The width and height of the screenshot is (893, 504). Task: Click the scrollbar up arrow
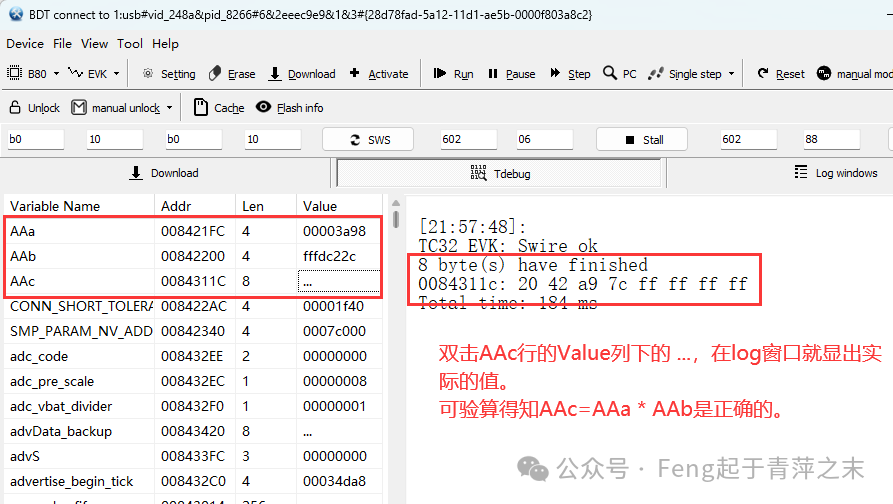(396, 203)
